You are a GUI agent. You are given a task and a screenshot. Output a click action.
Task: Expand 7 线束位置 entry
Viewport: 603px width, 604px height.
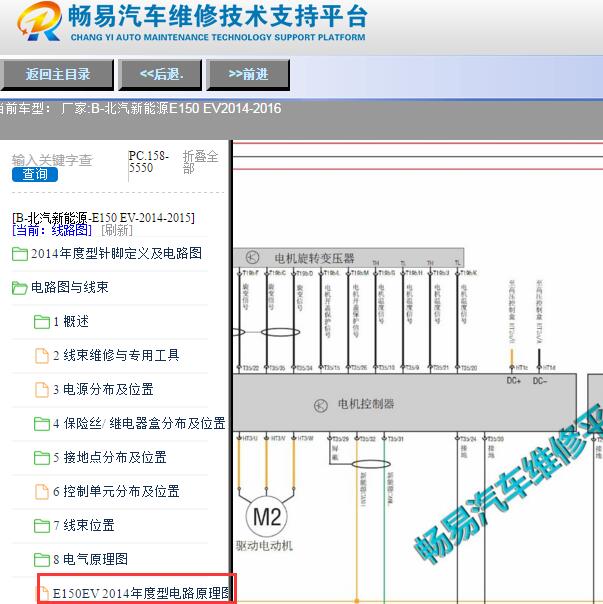pyautogui.click(x=84, y=525)
